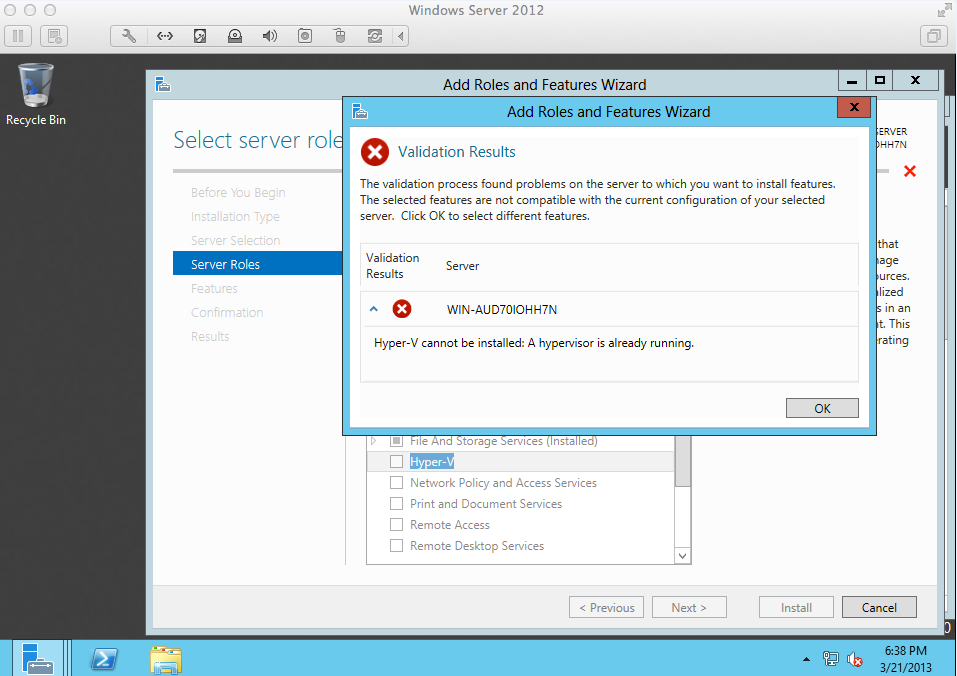The width and height of the screenshot is (957, 676).
Task: Click the Next button
Action: point(689,607)
